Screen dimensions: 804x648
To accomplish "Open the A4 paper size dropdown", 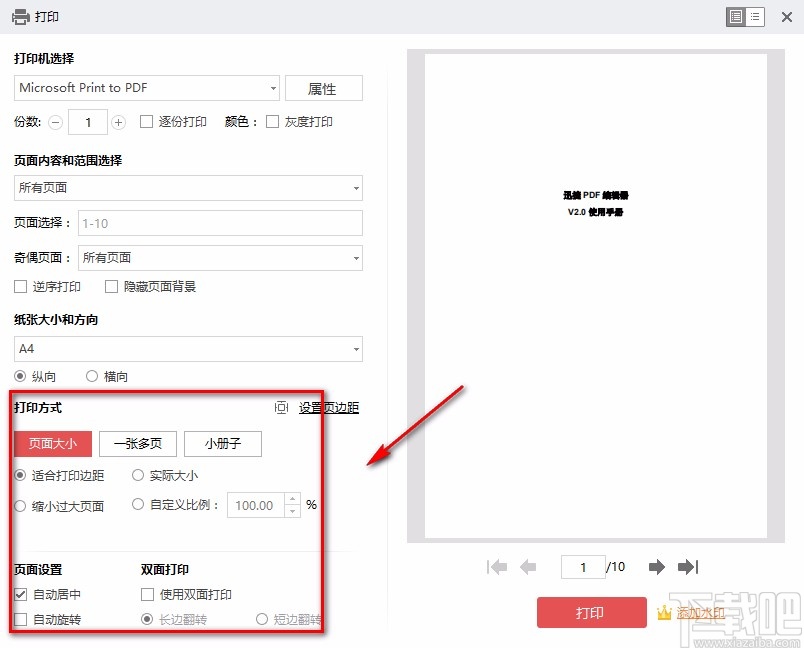I will click(356, 349).
